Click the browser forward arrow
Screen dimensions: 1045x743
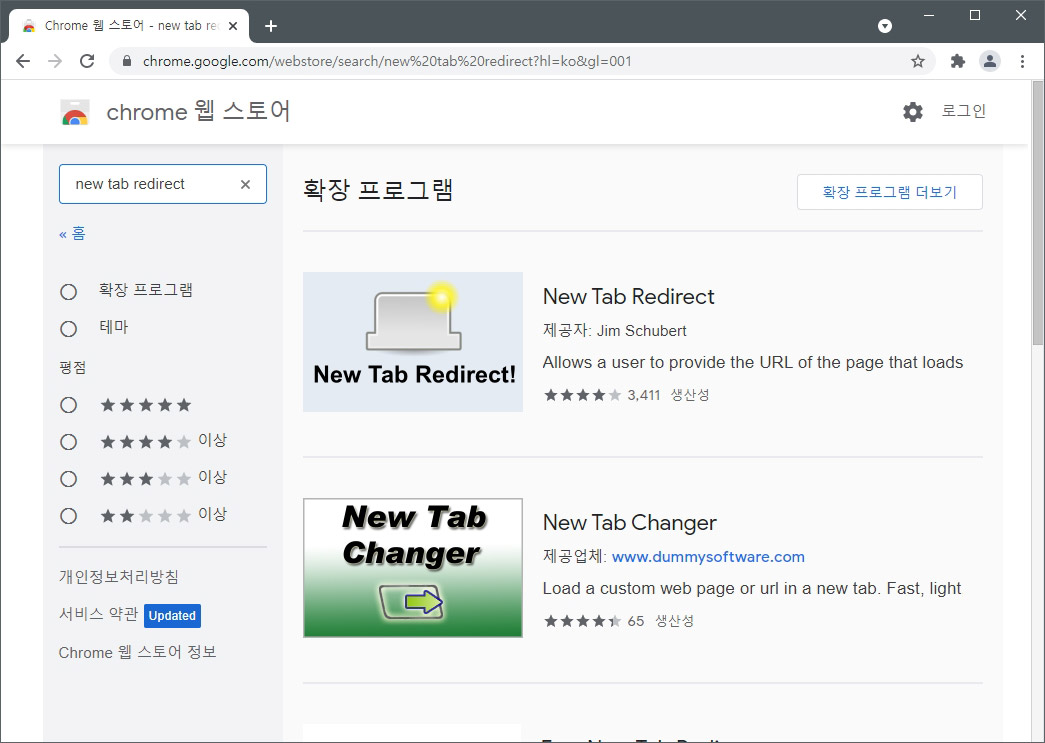click(x=55, y=61)
